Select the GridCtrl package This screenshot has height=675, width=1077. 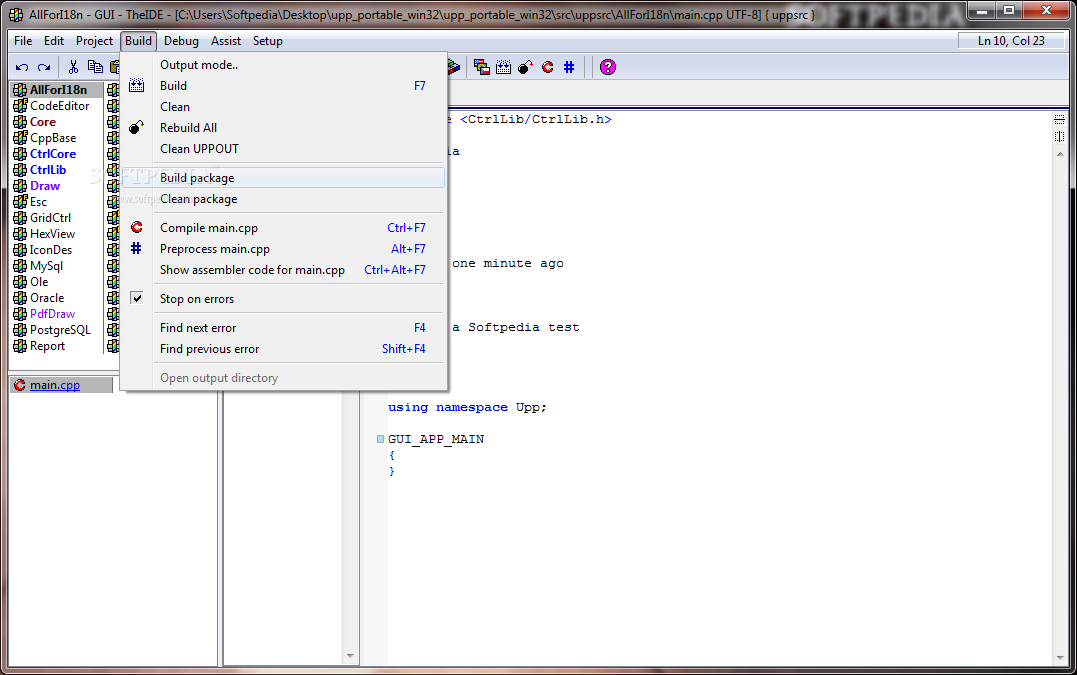click(x=57, y=218)
